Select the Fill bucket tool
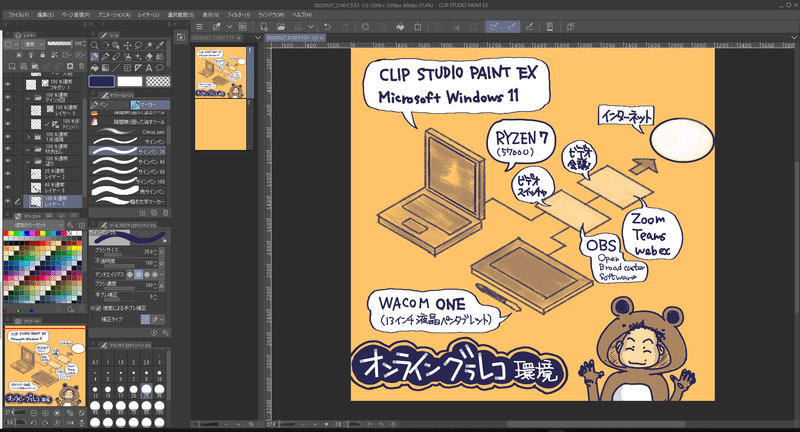 94,67
